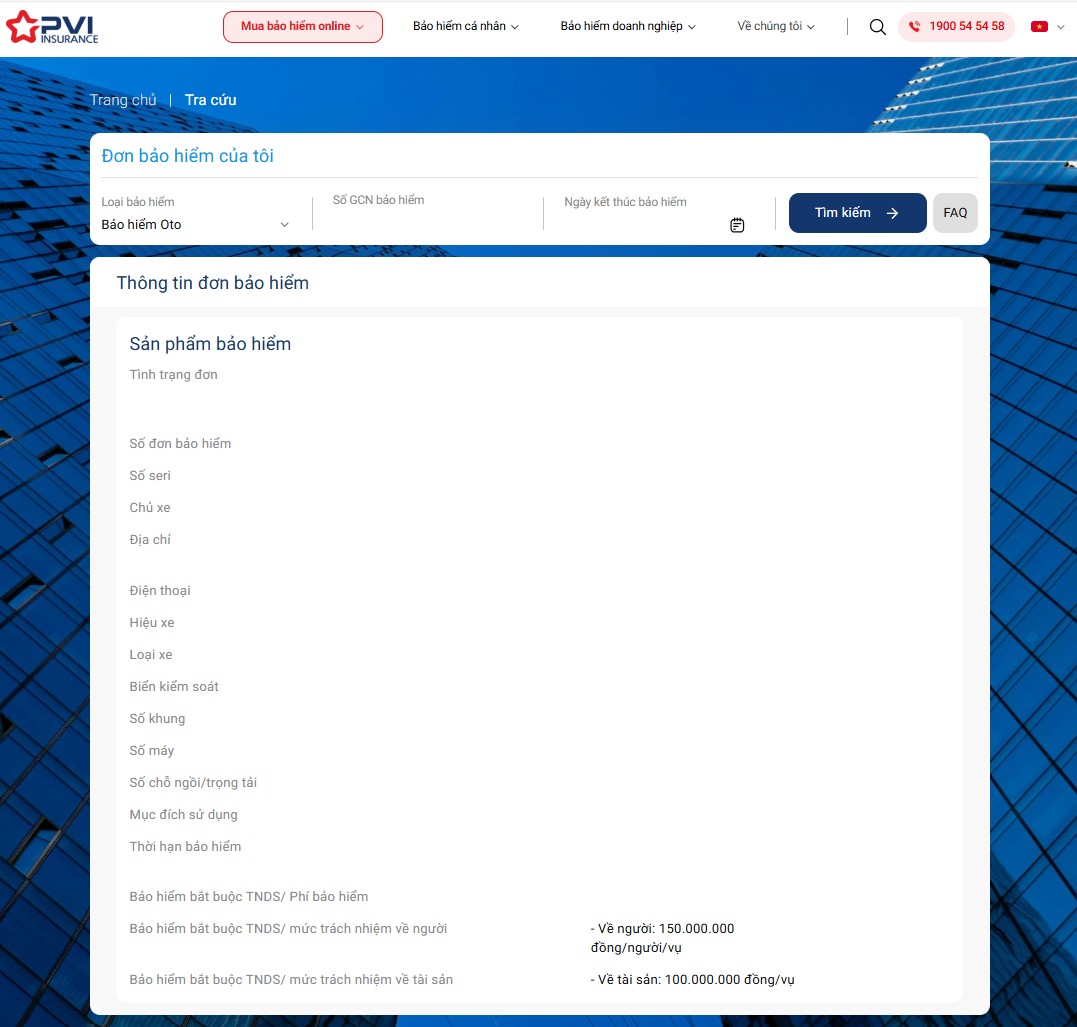This screenshot has width=1077, height=1027.
Task: Click the TNDS/ Phí bảo hiểm label
Action: (x=249, y=896)
